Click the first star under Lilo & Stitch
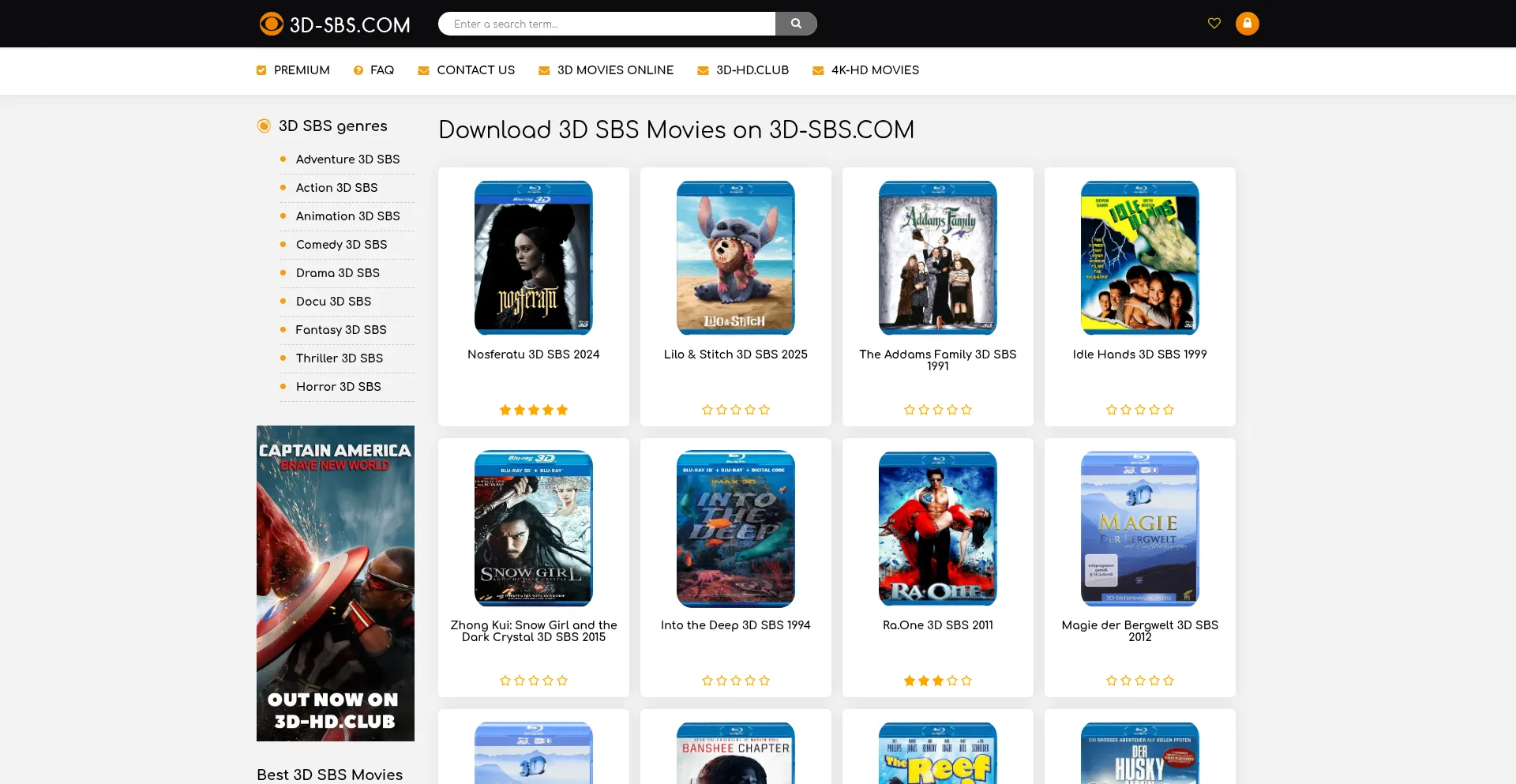This screenshot has height=784, width=1516. (707, 410)
